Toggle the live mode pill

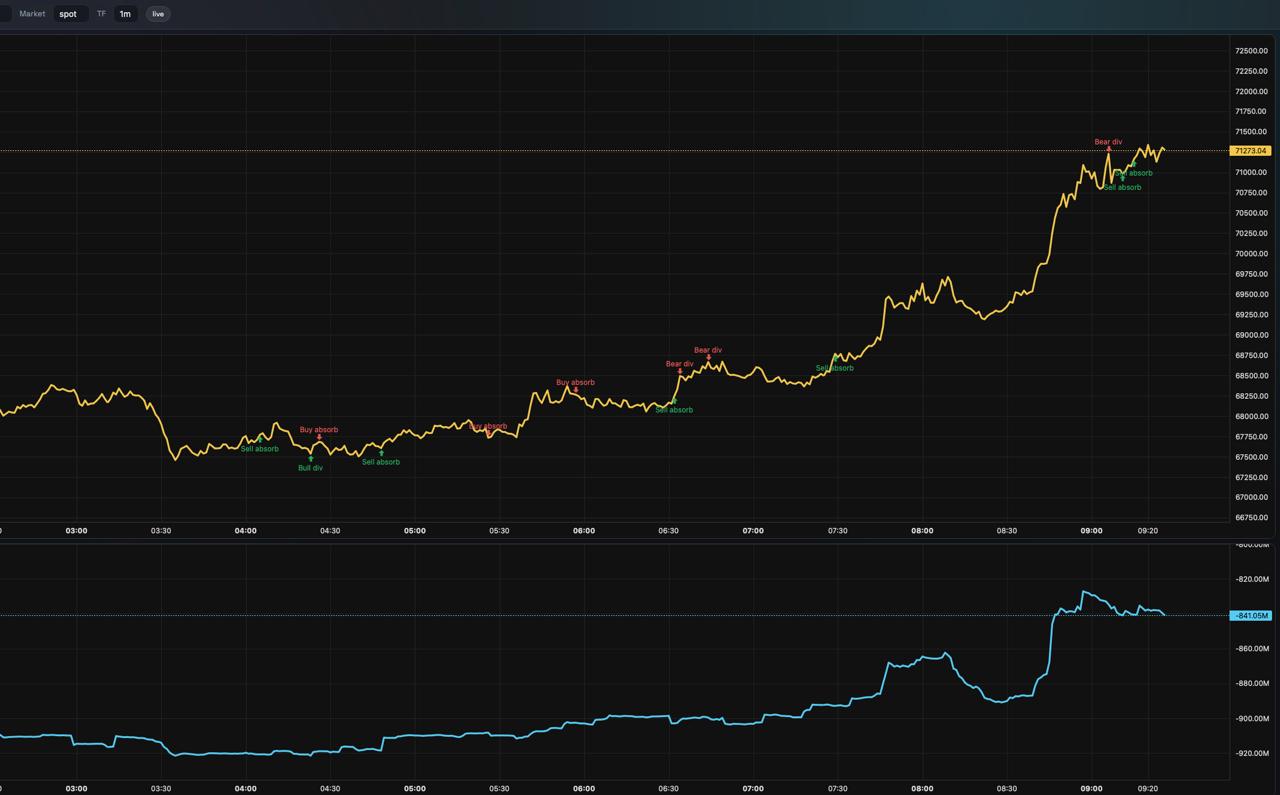pos(158,14)
